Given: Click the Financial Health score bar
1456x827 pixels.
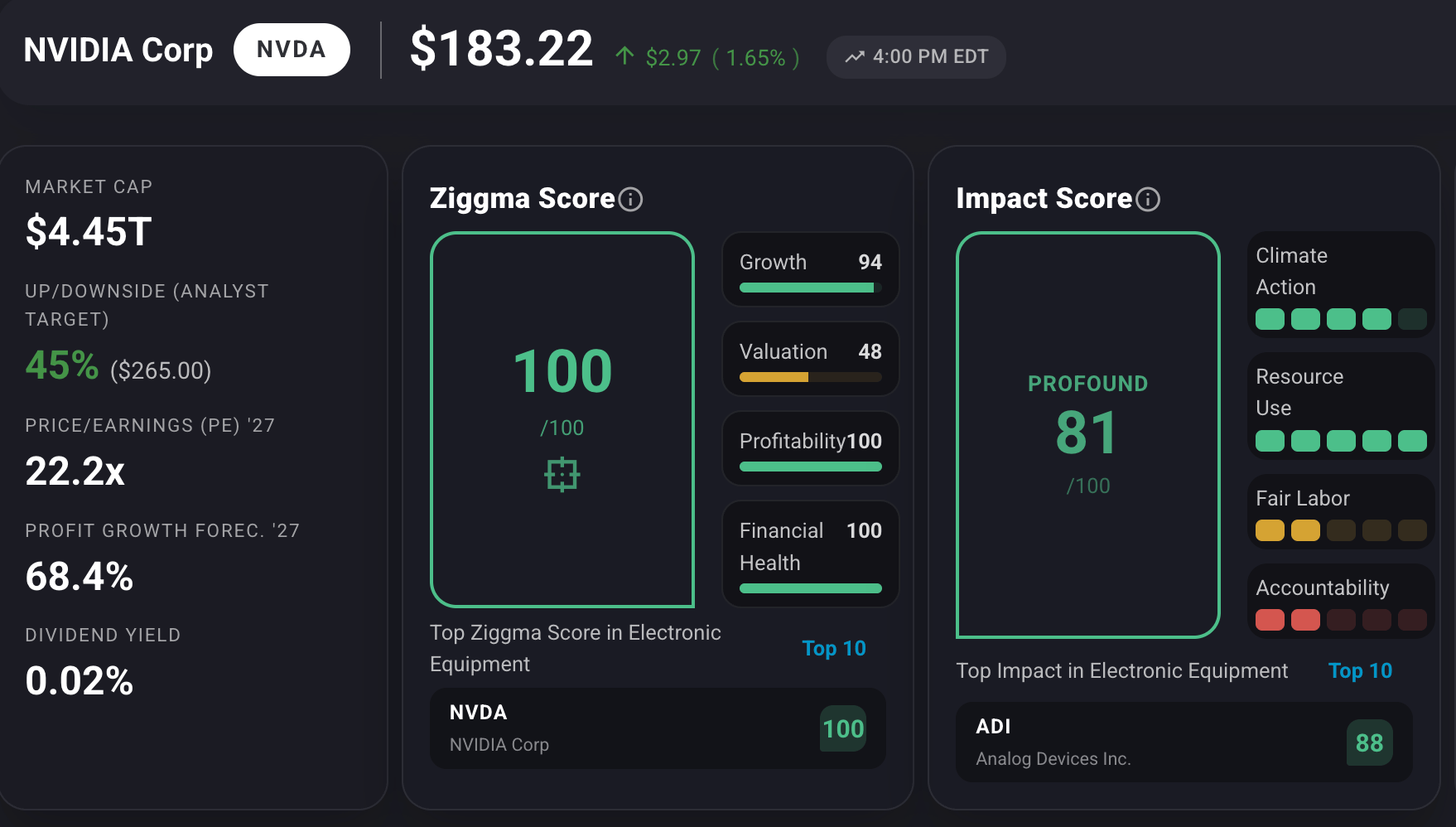Looking at the screenshot, I should pos(811,588).
